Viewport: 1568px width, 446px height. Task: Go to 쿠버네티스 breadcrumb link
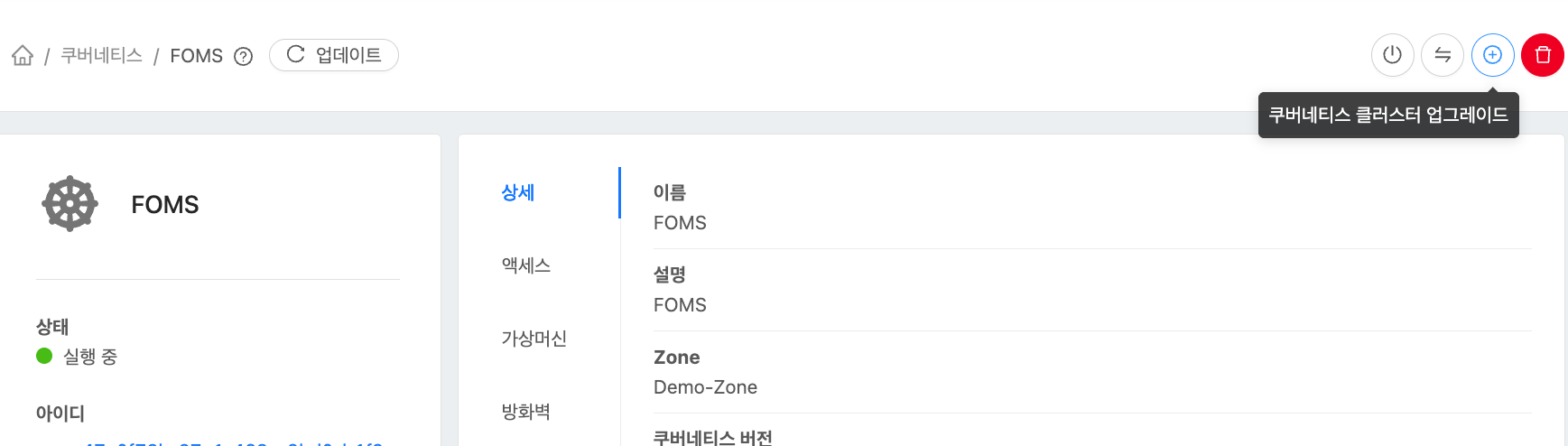(101, 56)
